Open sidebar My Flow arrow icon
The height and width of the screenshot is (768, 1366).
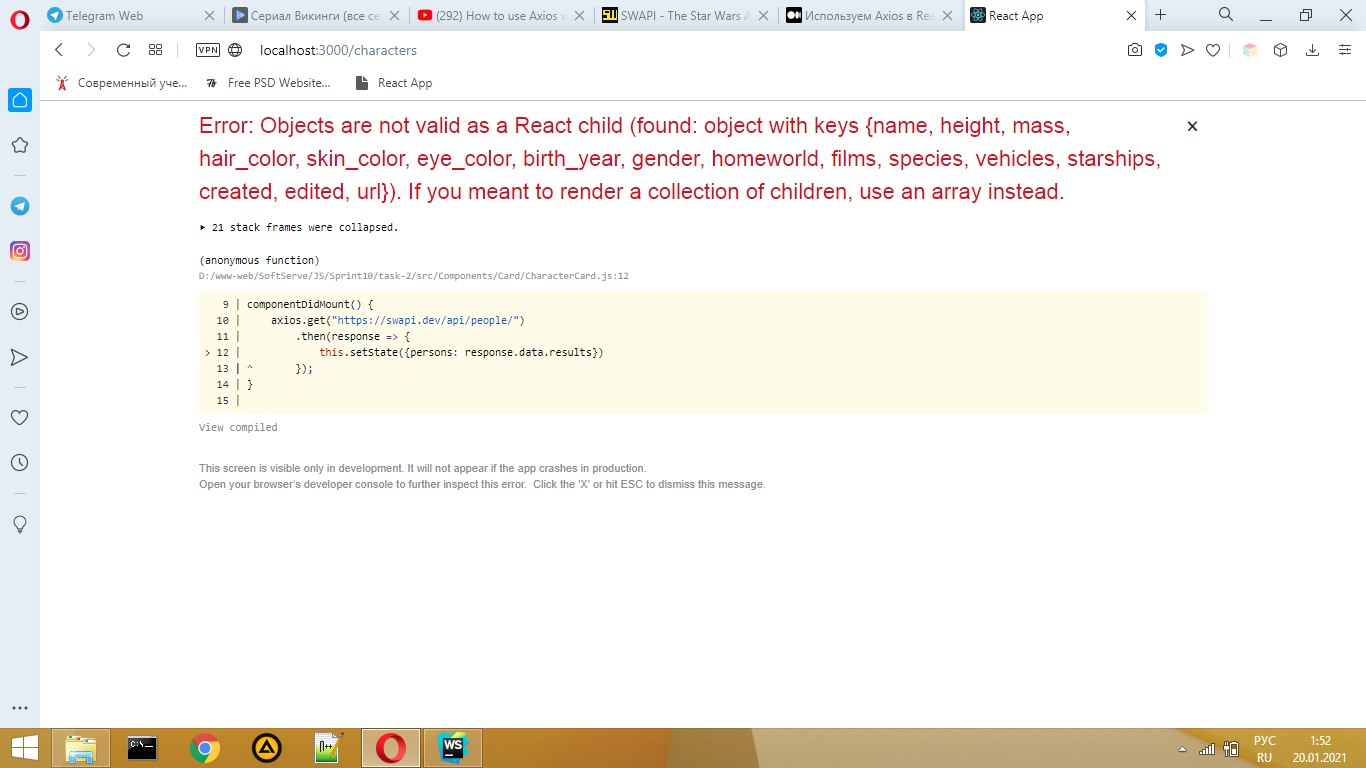[x=19, y=357]
